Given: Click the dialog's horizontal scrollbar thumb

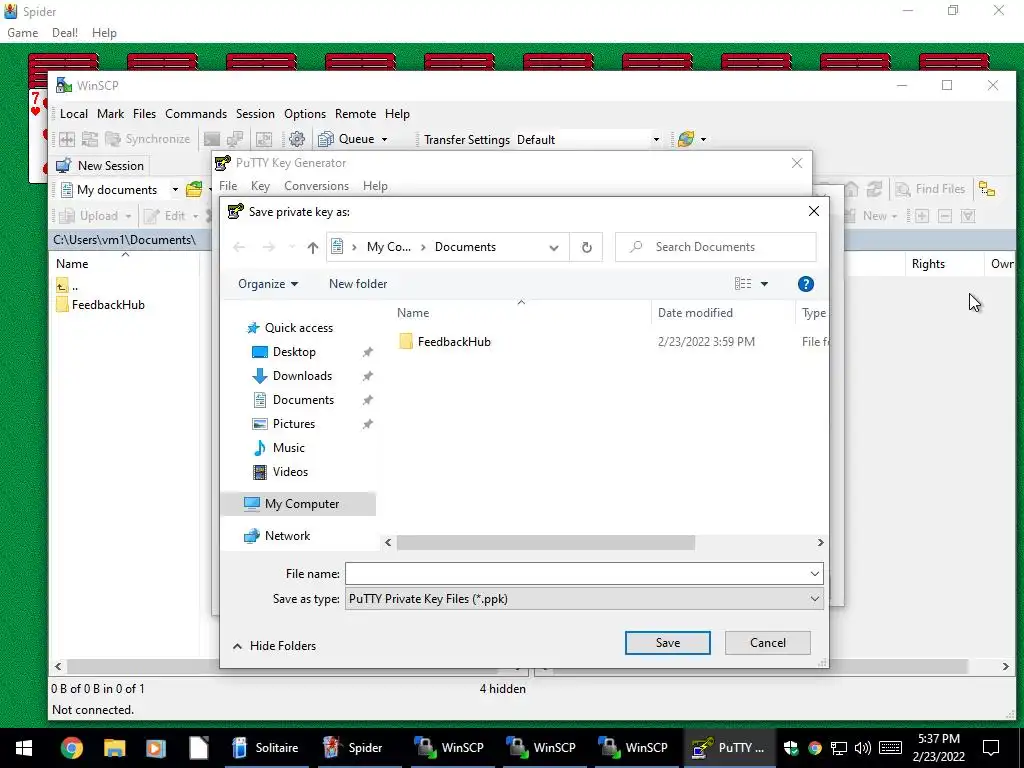Looking at the screenshot, I should pyautogui.click(x=545, y=543).
